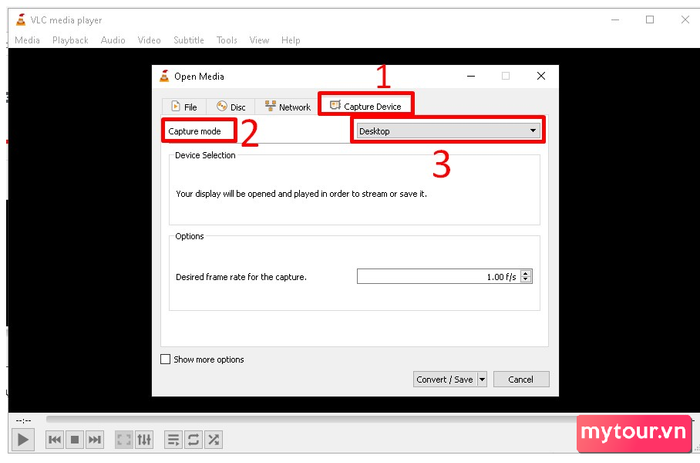Image resolution: width=700 pixels, height=463 pixels.
Task: Toggle fullscreen video mode icon
Action: pyautogui.click(x=124, y=439)
